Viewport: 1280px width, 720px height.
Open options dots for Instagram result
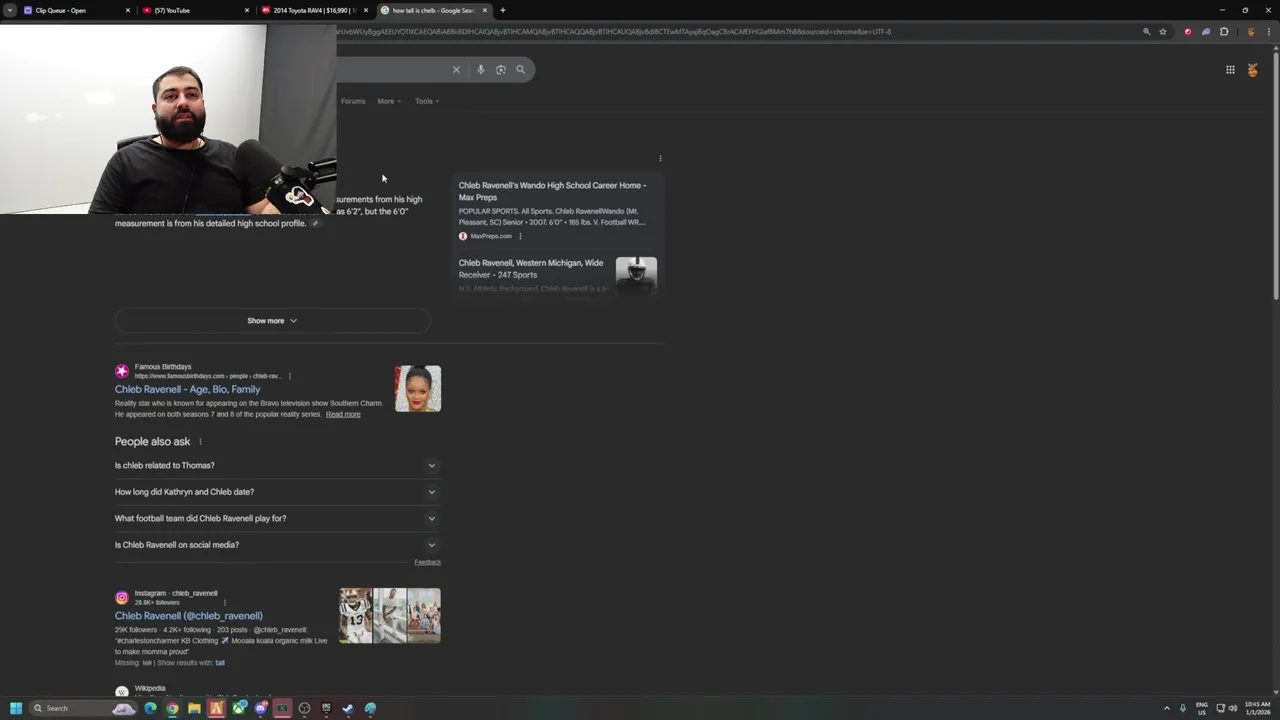coord(224,602)
